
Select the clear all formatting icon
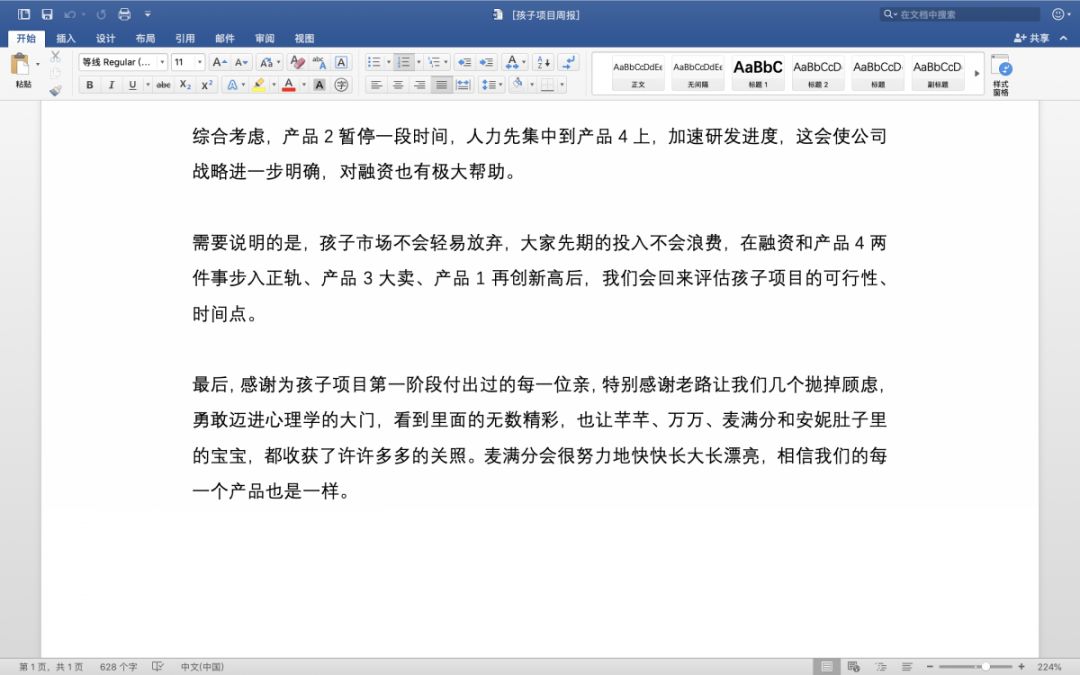pyautogui.click(x=297, y=63)
